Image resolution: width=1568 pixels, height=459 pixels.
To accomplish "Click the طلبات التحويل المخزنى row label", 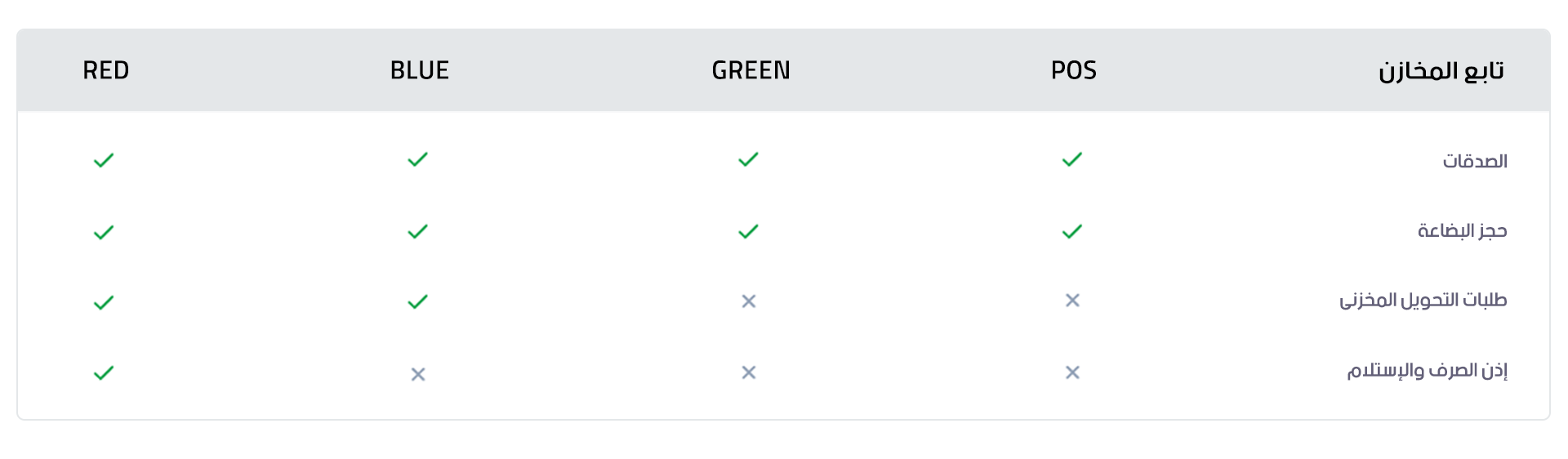I will [1423, 301].
